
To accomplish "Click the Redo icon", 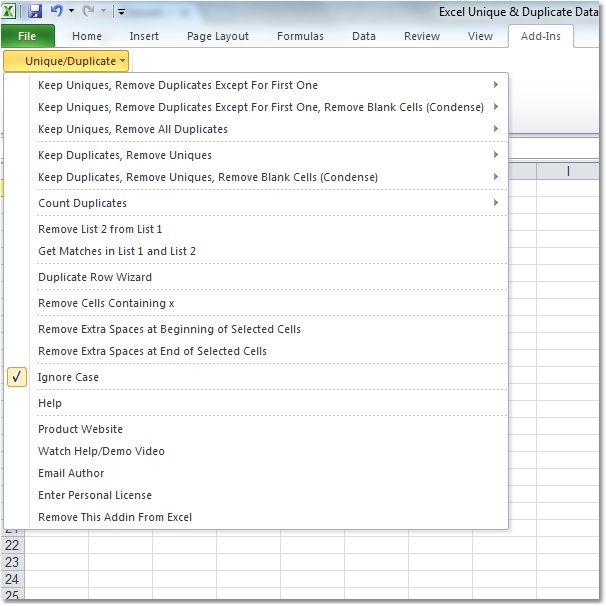I will [x=89, y=11].
